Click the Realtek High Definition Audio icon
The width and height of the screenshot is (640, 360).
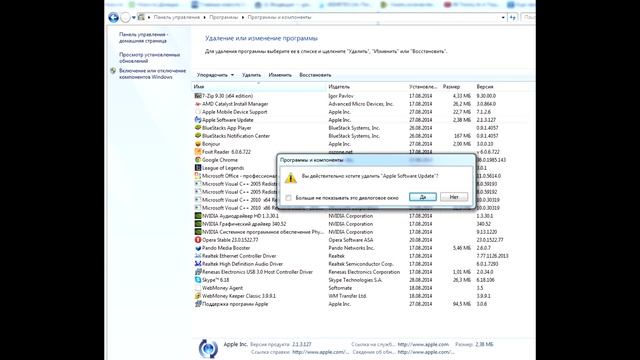click(198, 264)
